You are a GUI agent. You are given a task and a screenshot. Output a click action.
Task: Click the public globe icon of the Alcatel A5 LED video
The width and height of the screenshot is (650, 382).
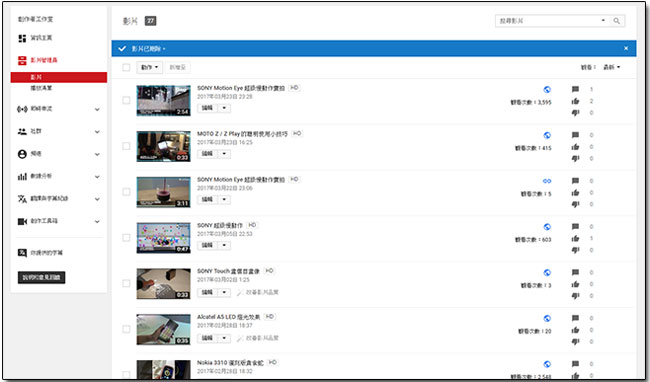tap(547, 318)
